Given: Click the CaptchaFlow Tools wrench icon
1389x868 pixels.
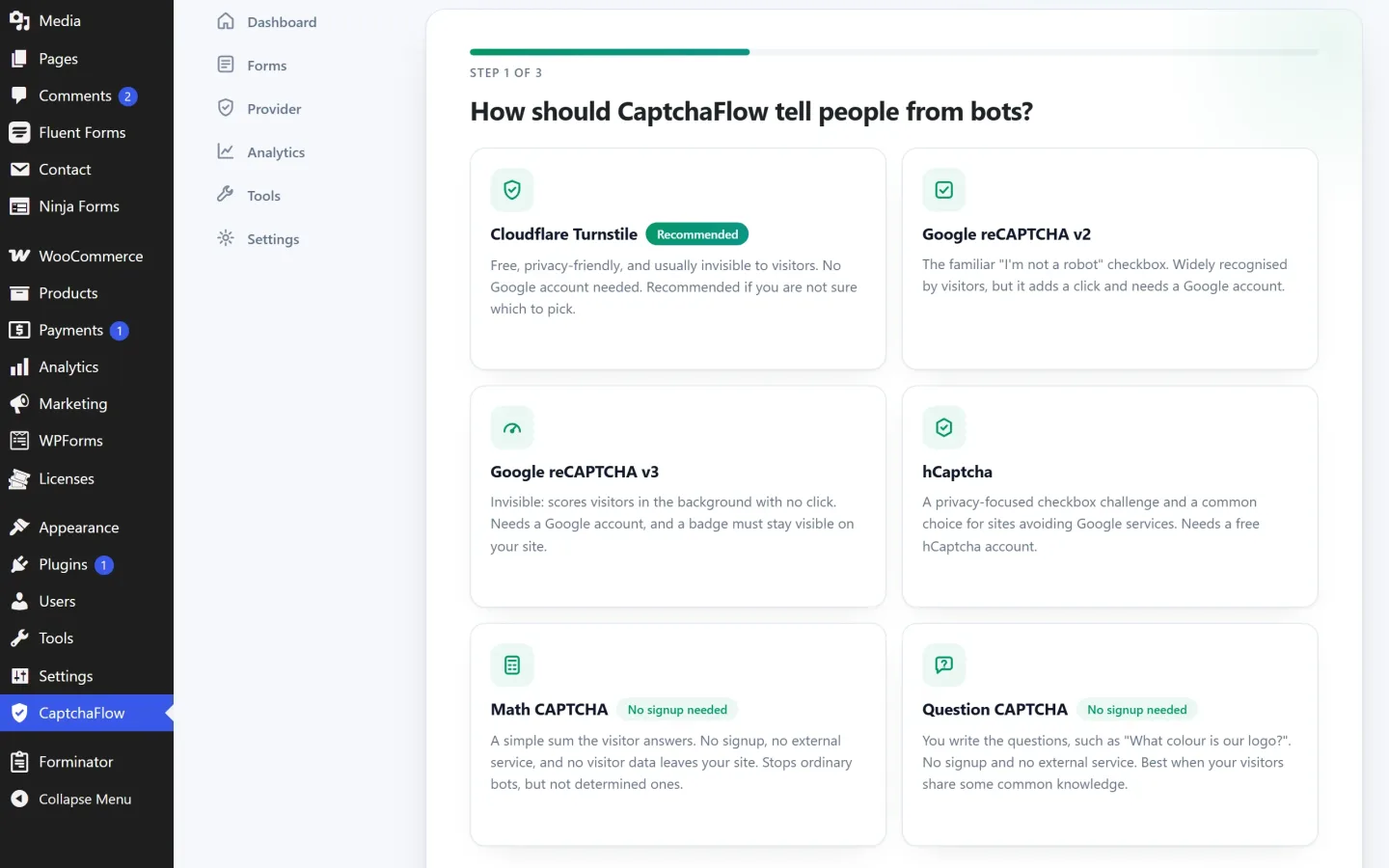Looking at the screenshot, I should click(x=226, y=195).
